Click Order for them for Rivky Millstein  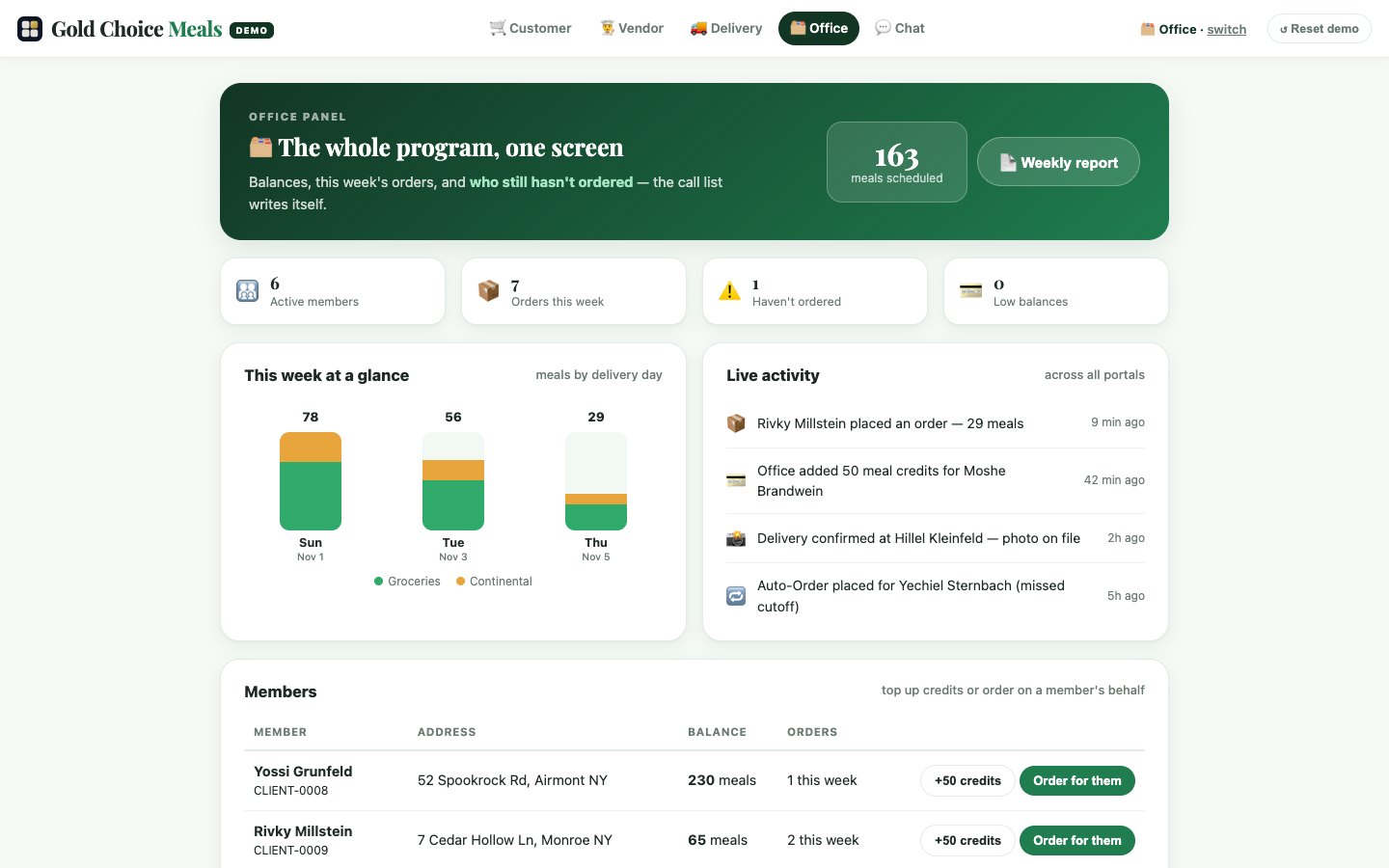coord(1077,841)
